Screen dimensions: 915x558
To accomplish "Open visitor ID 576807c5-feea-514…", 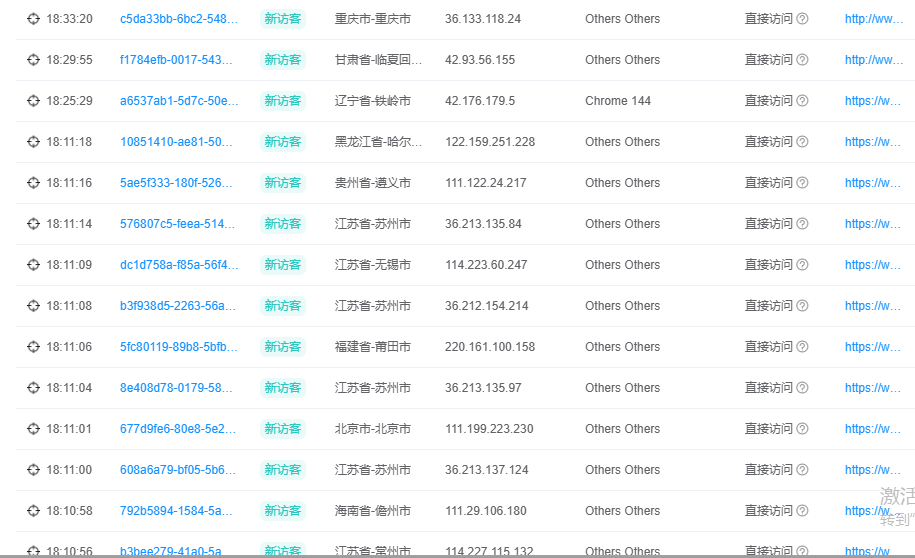I will pos(177,224).
